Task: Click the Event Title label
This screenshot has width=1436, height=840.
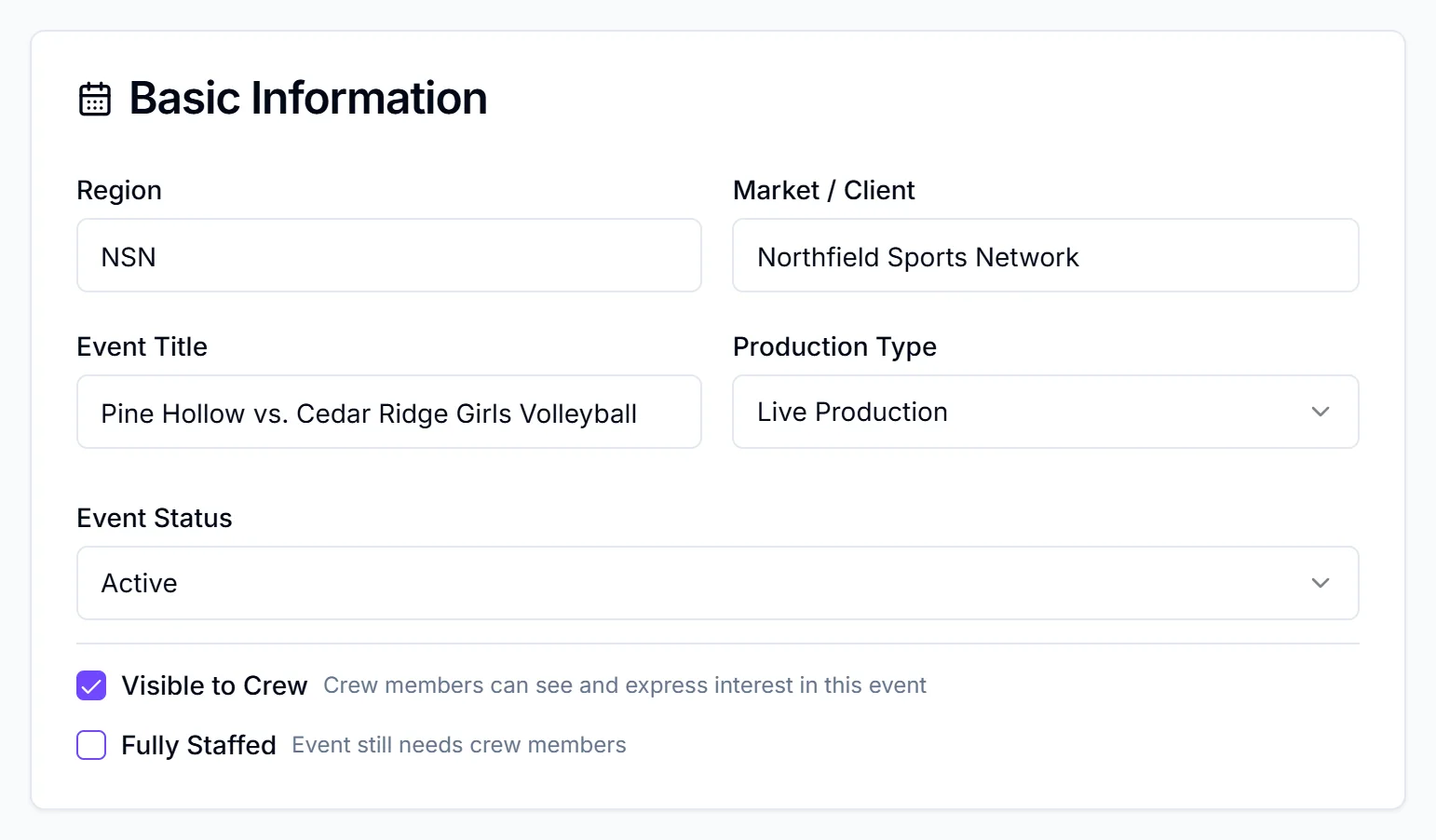Action: click(142, 346)
